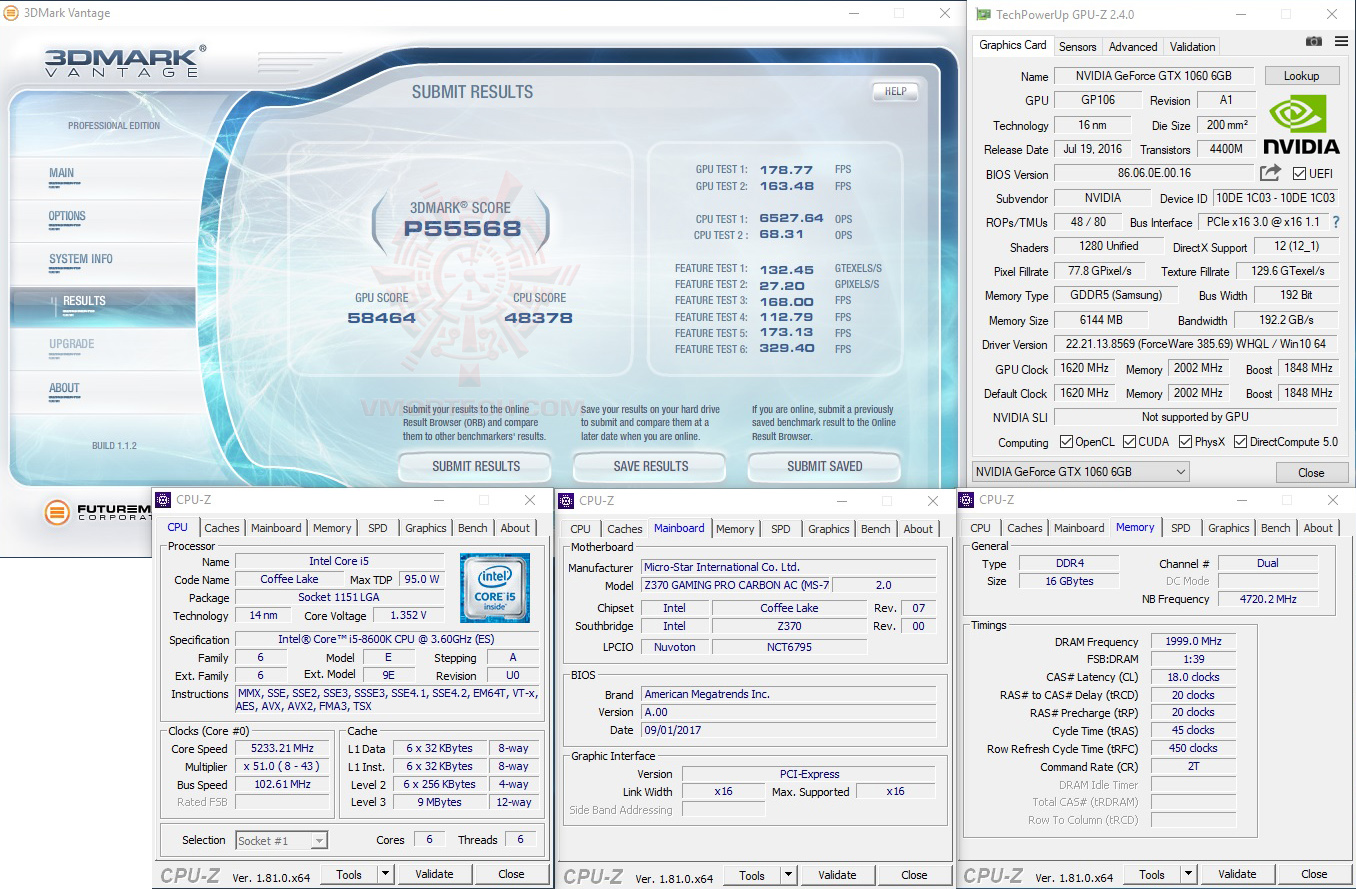1356x889 pixels.
Task: Uncheck the UEFI checkbox in GPU-Z
Action: (x=1298, y=172)
